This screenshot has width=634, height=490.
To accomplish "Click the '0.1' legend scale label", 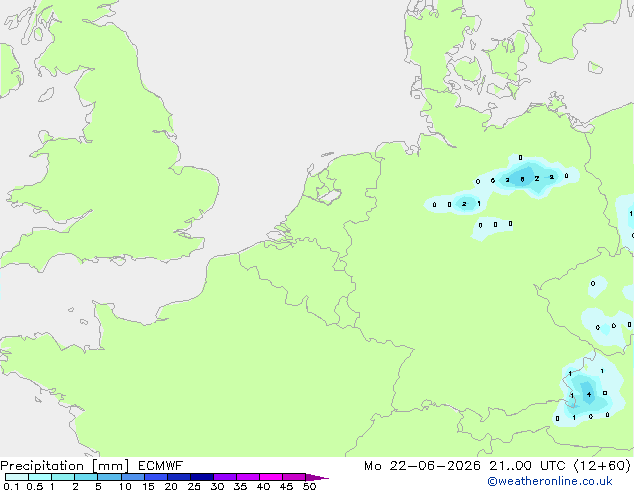I will tap(11, 486).
